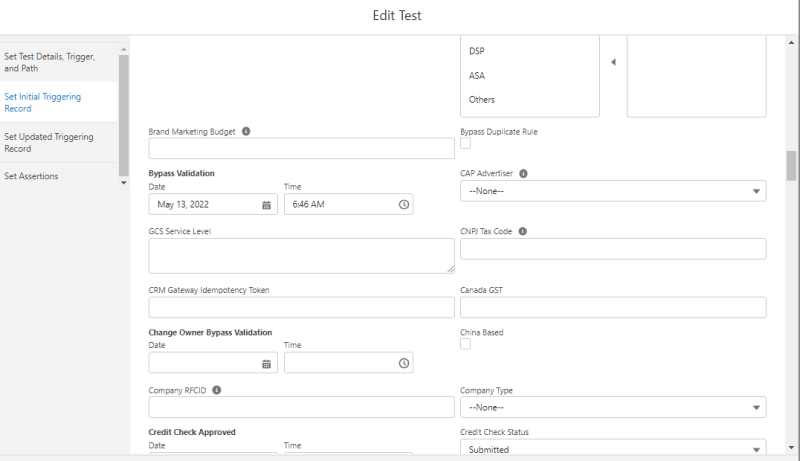Click left arrow to move list item

click(x=613, y=63)
